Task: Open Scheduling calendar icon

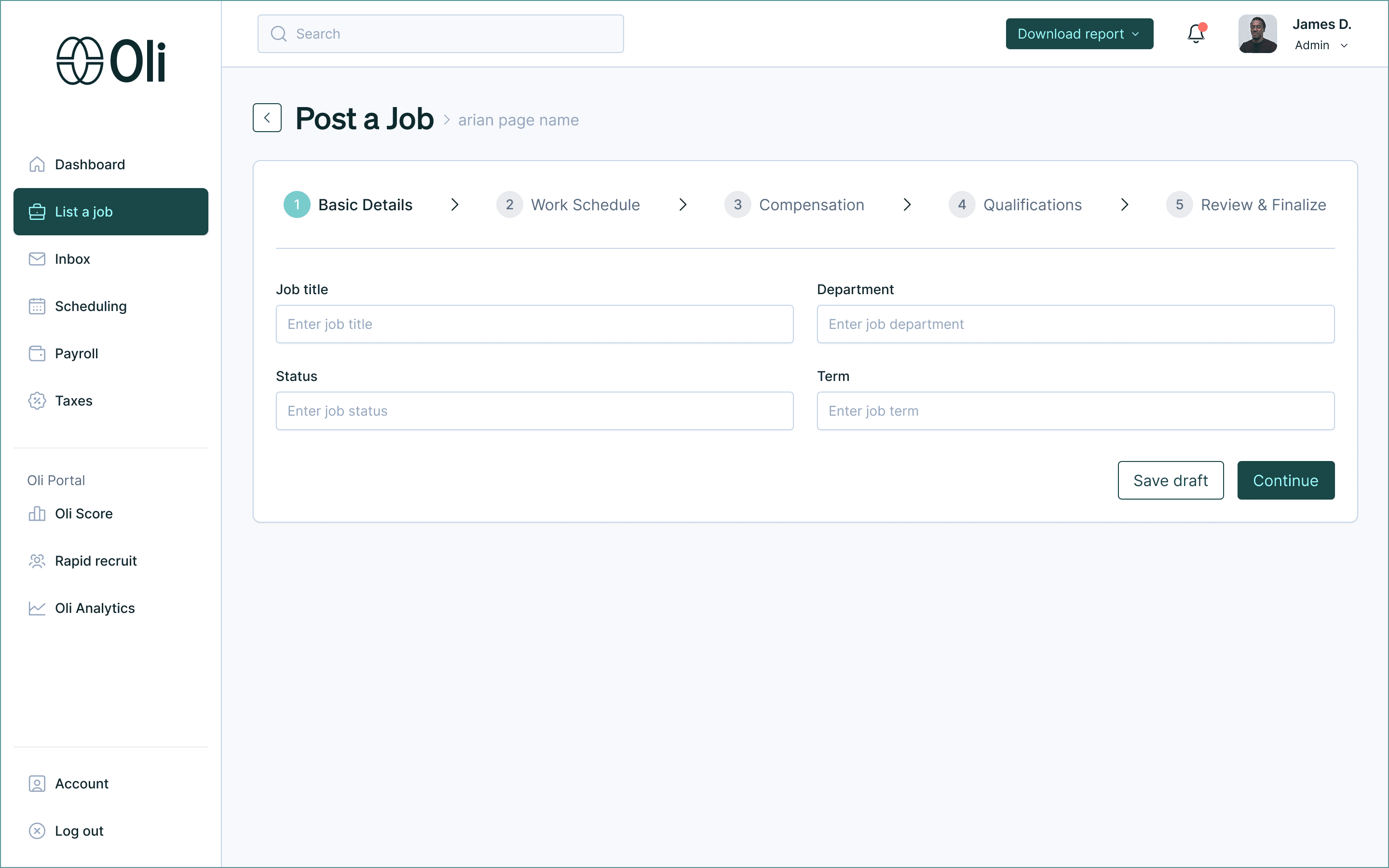Action: tap(37, 306)
